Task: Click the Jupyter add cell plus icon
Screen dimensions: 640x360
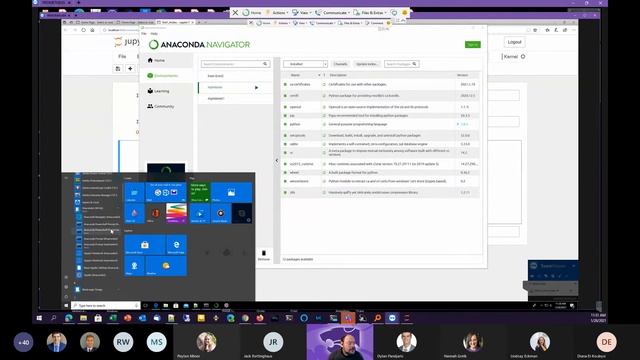Action: pyautogui.click(x=130, y=69)
